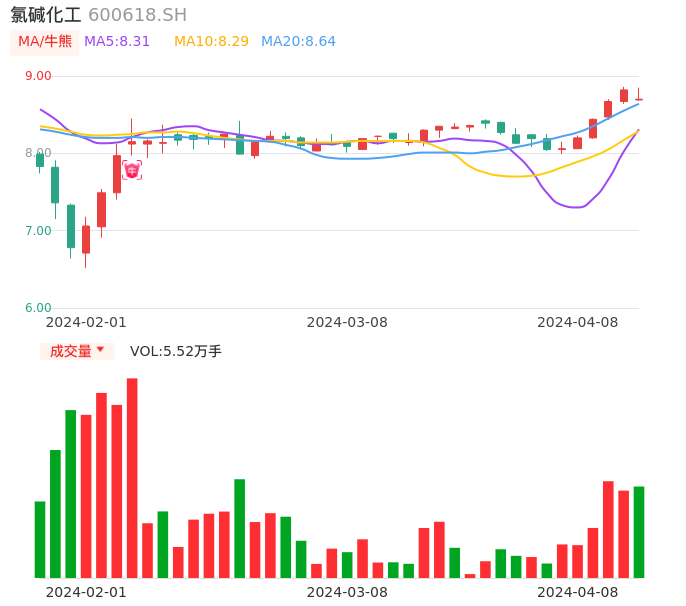Click the first green volume bar on left
This screenshot has height=606, width=686.
click(x=40, y=539)
